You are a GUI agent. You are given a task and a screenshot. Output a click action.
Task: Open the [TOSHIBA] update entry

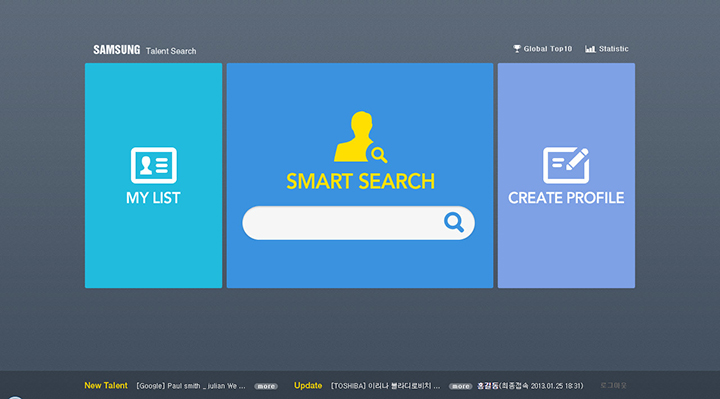pyautogui.click(x=385, y=386)
